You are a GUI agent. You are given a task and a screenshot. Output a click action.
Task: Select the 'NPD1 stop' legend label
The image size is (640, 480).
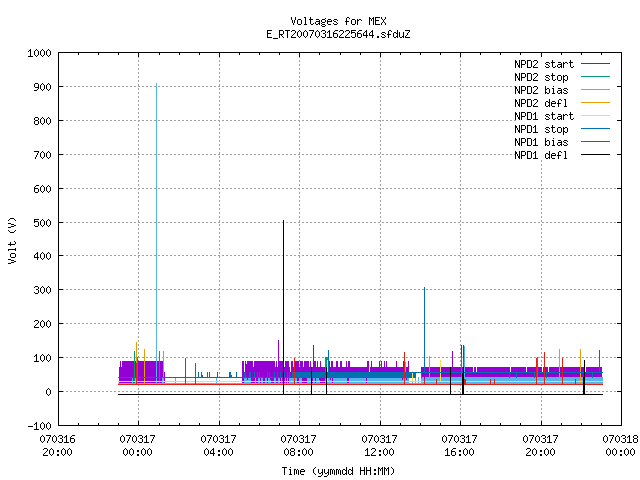tap(541, 129)
